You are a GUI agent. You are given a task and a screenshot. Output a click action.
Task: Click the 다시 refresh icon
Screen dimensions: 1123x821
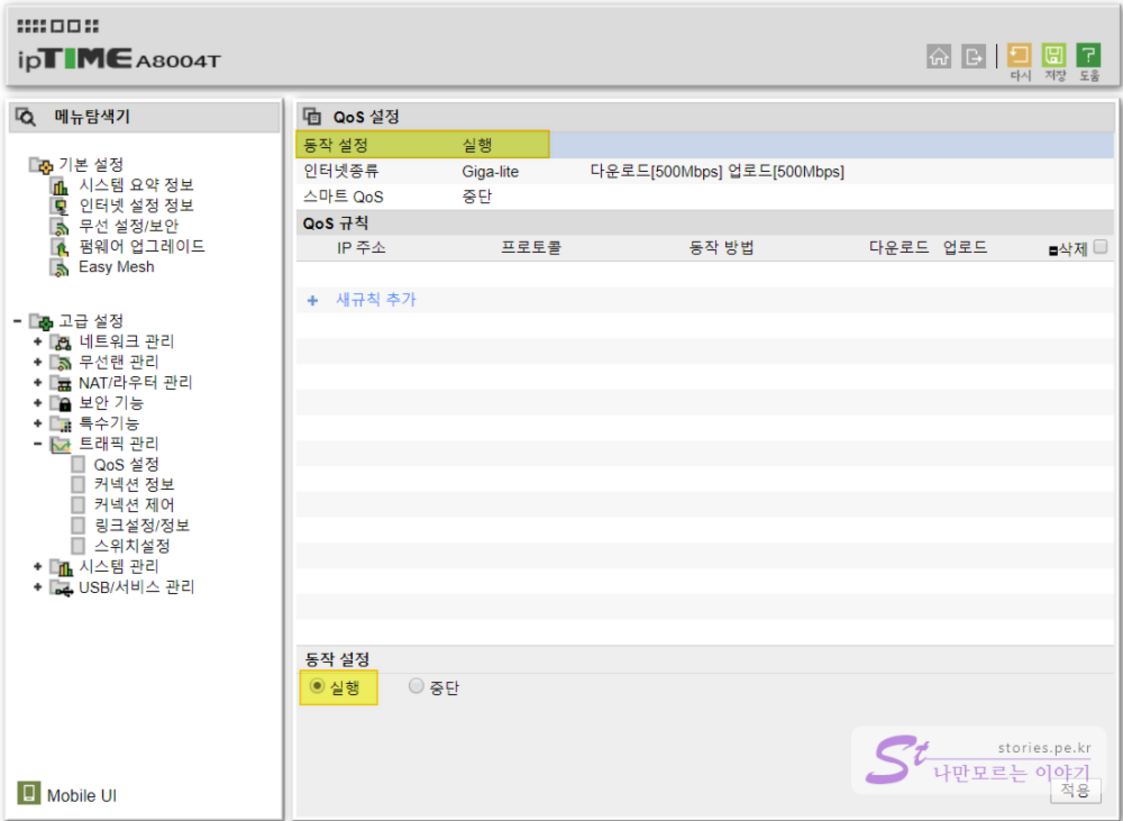point(1019,56)
